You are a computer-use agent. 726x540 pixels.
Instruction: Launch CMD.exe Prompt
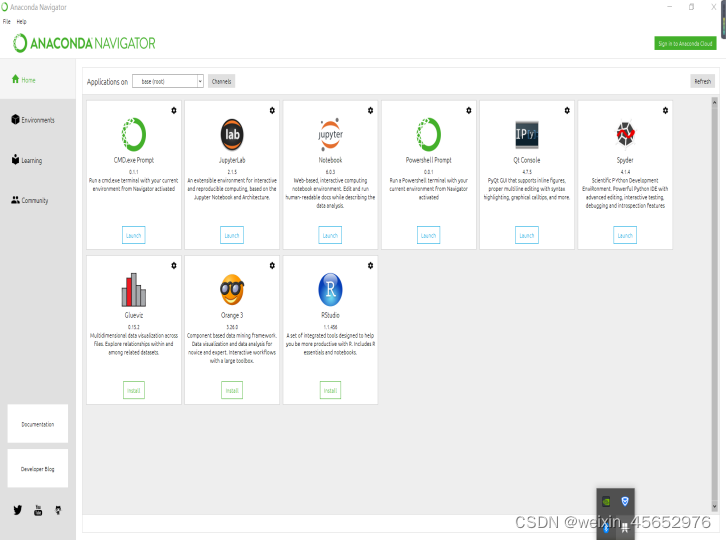tap(134, 235)
